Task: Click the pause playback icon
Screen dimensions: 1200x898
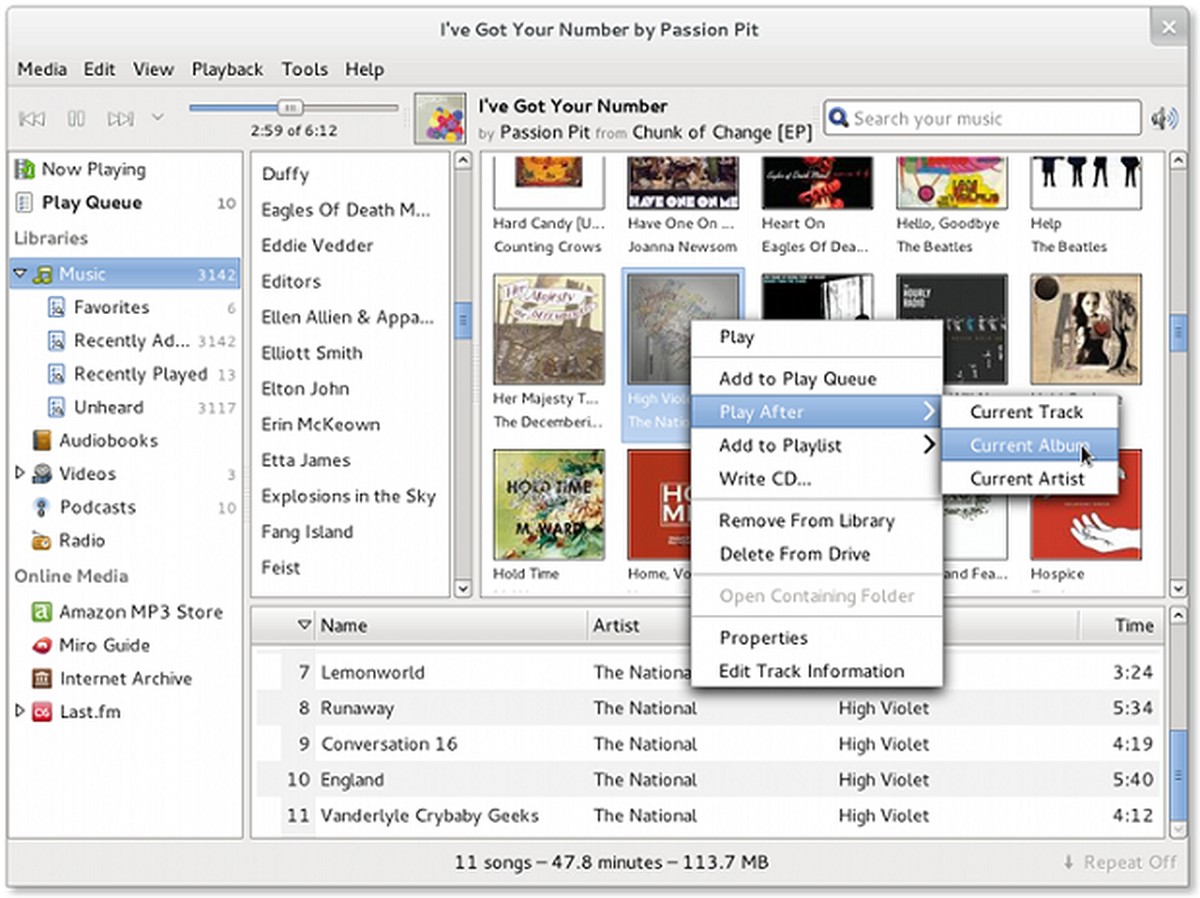Action: pos(76,117)
